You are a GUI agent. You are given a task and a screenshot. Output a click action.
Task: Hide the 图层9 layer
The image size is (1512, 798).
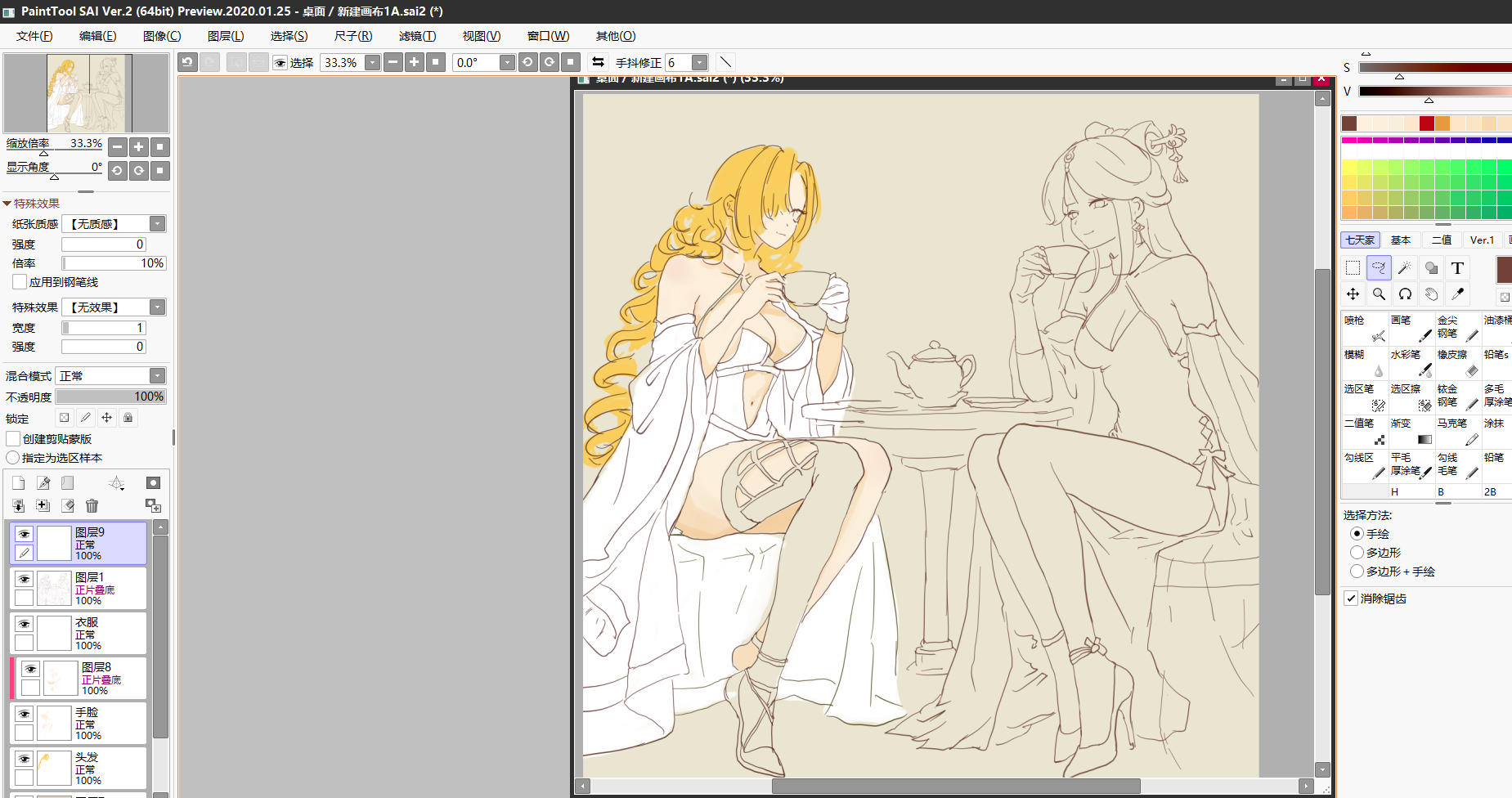[25, 534]
